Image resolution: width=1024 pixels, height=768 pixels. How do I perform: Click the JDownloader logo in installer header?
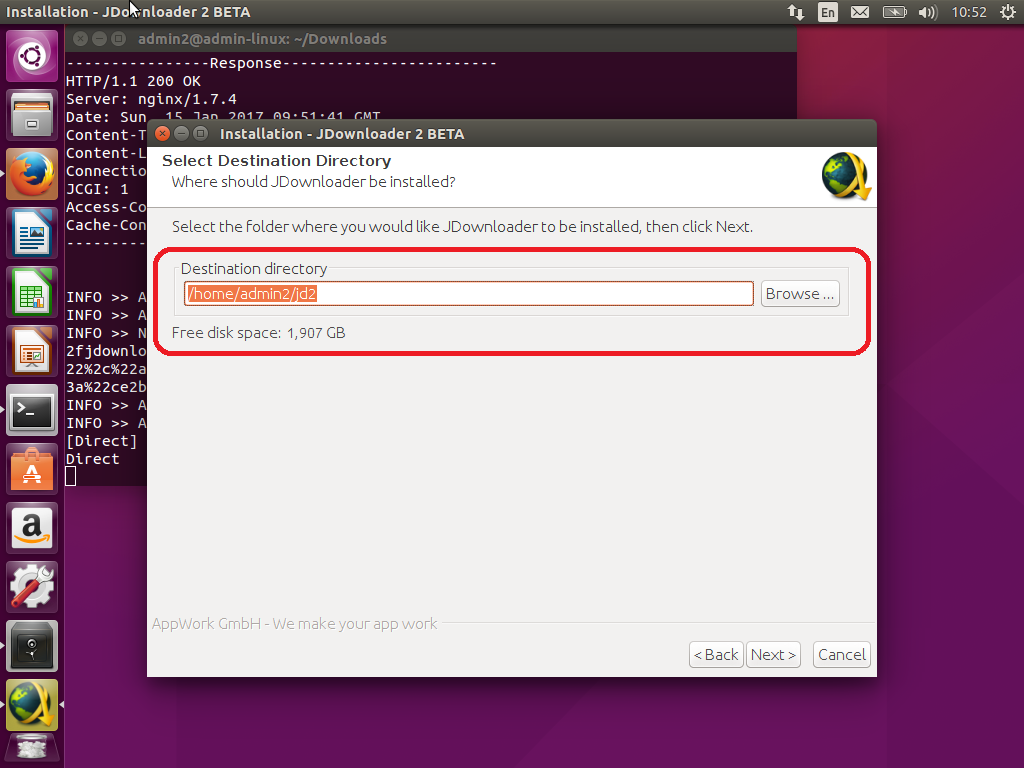click(846, 176)
